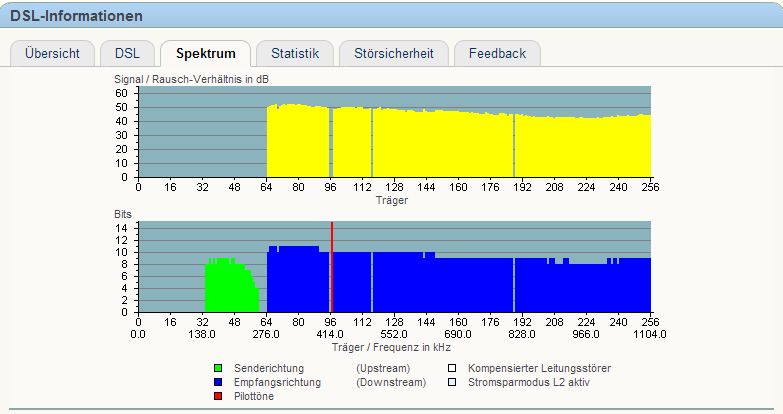This screenshot has height=414, width=783.
Task: Open the Feedback tab
Action: (x=497, y=53)
